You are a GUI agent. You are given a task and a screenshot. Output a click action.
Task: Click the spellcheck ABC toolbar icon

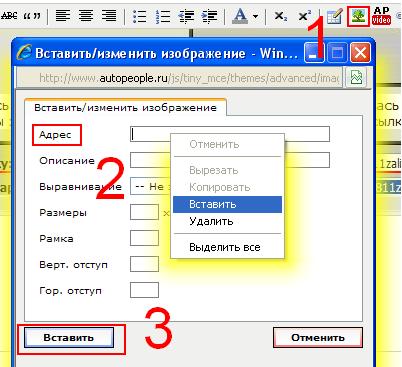point(9,16)
